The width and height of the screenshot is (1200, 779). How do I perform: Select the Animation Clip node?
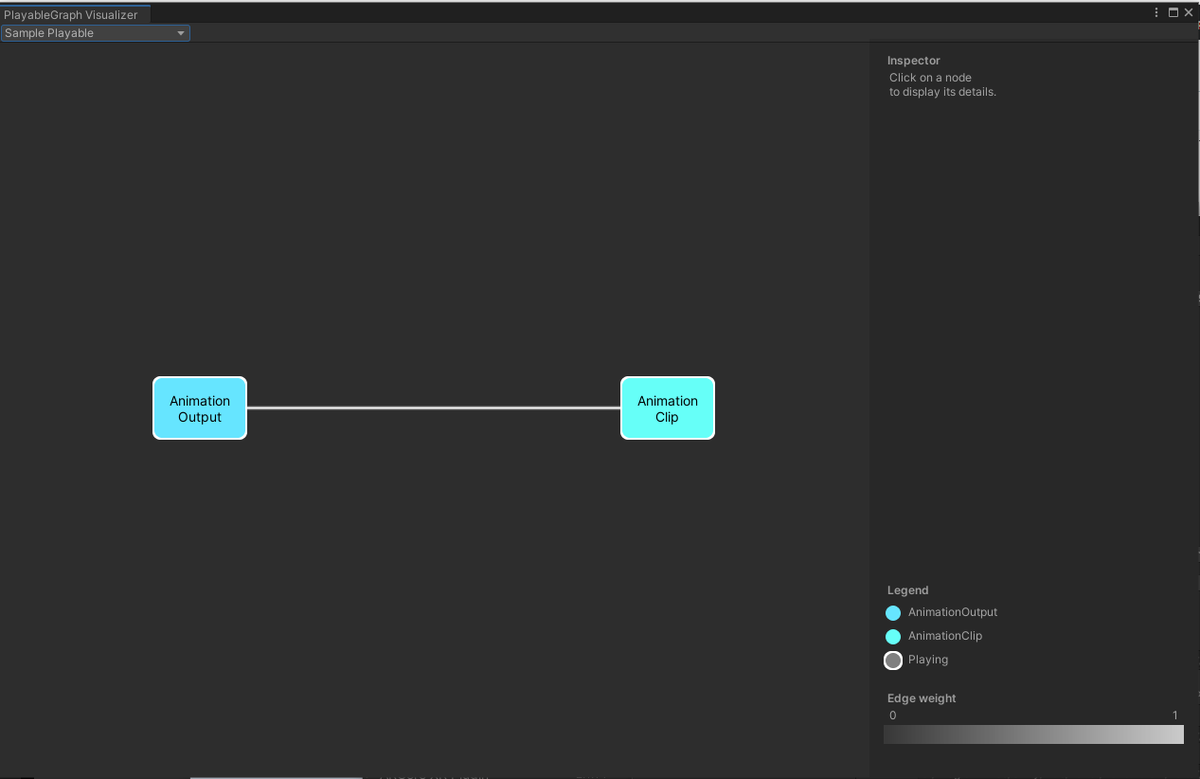point(668,408)
